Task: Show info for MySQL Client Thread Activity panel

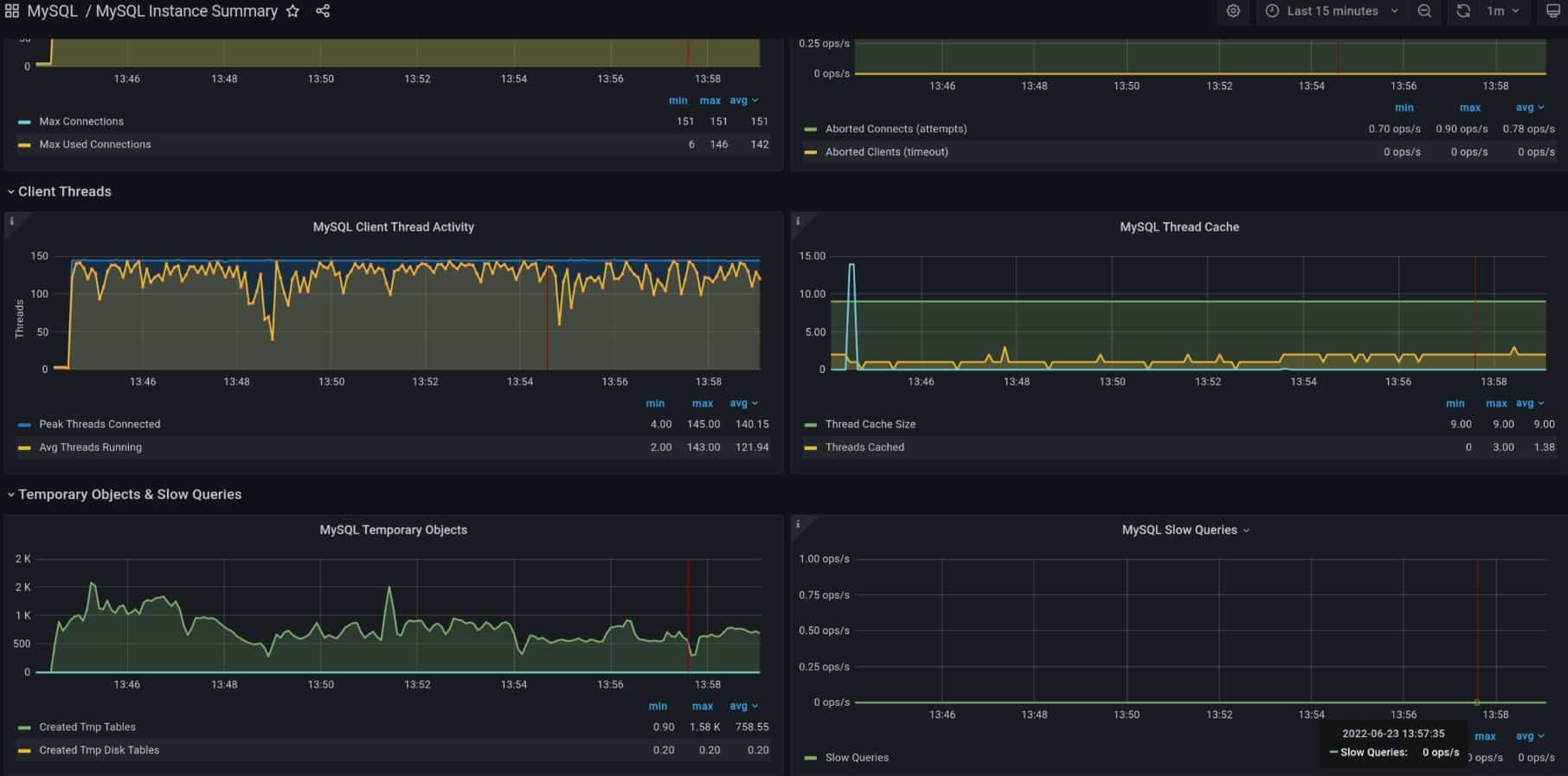Action: click(11, 221)
